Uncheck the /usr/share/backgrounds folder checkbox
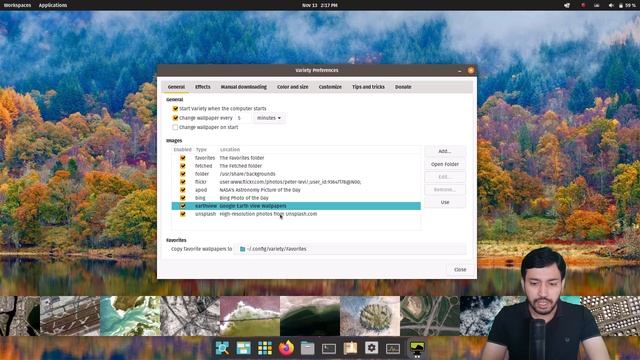Screen dimensions: 640x360 coord(183,174)
